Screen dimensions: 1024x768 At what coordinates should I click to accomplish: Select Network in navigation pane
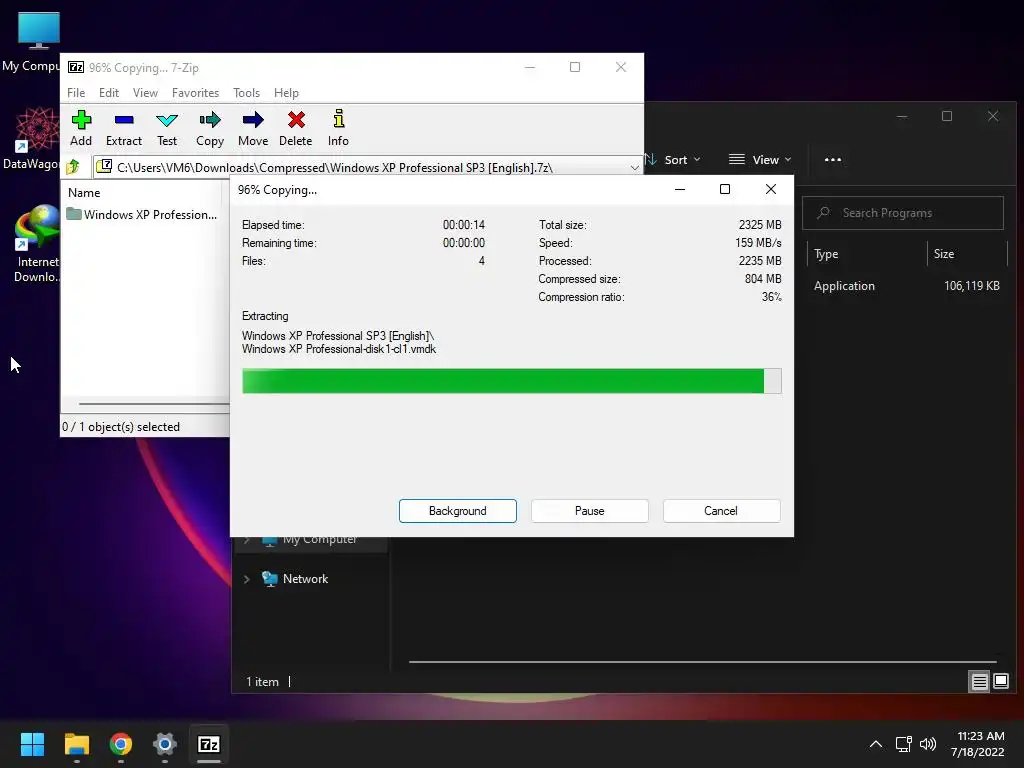tap(305, 579)
